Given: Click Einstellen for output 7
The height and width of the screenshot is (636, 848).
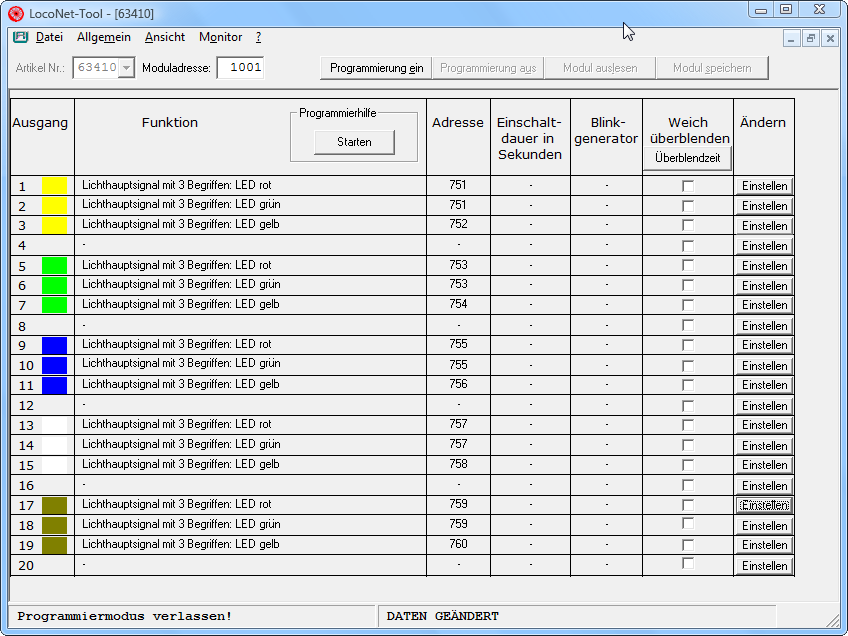Looking at the screenshot, I should point(764,305).
